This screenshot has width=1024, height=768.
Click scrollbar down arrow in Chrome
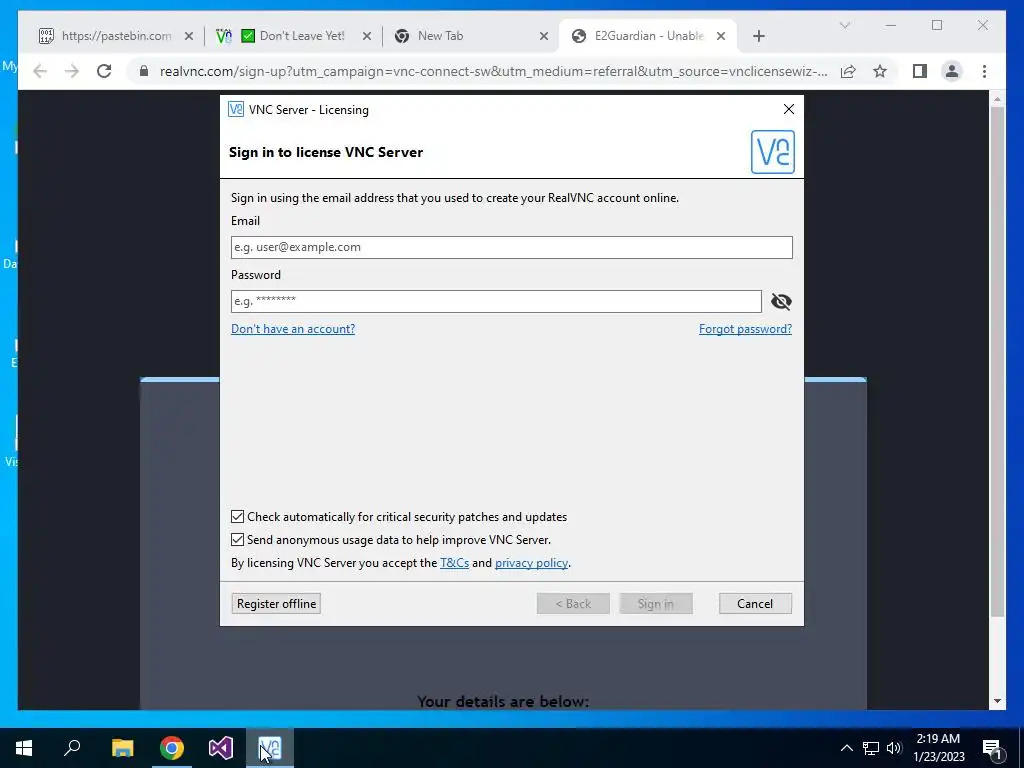click(997, 701)
